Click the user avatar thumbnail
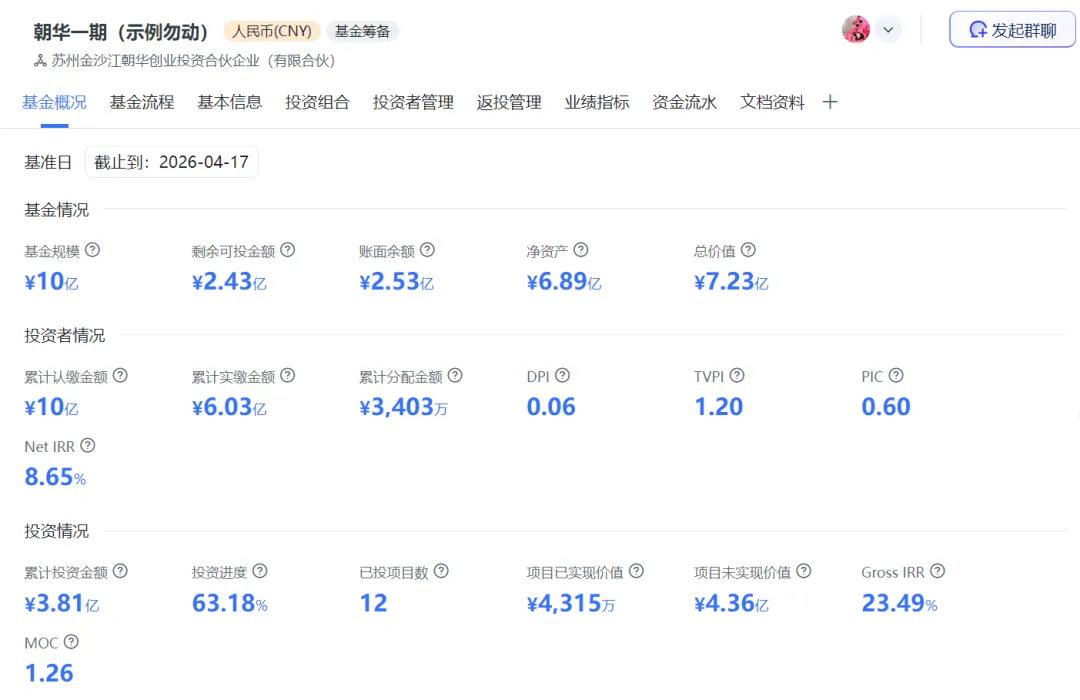The width and height of the screenshot is (1080, 700). click(856, 29)
